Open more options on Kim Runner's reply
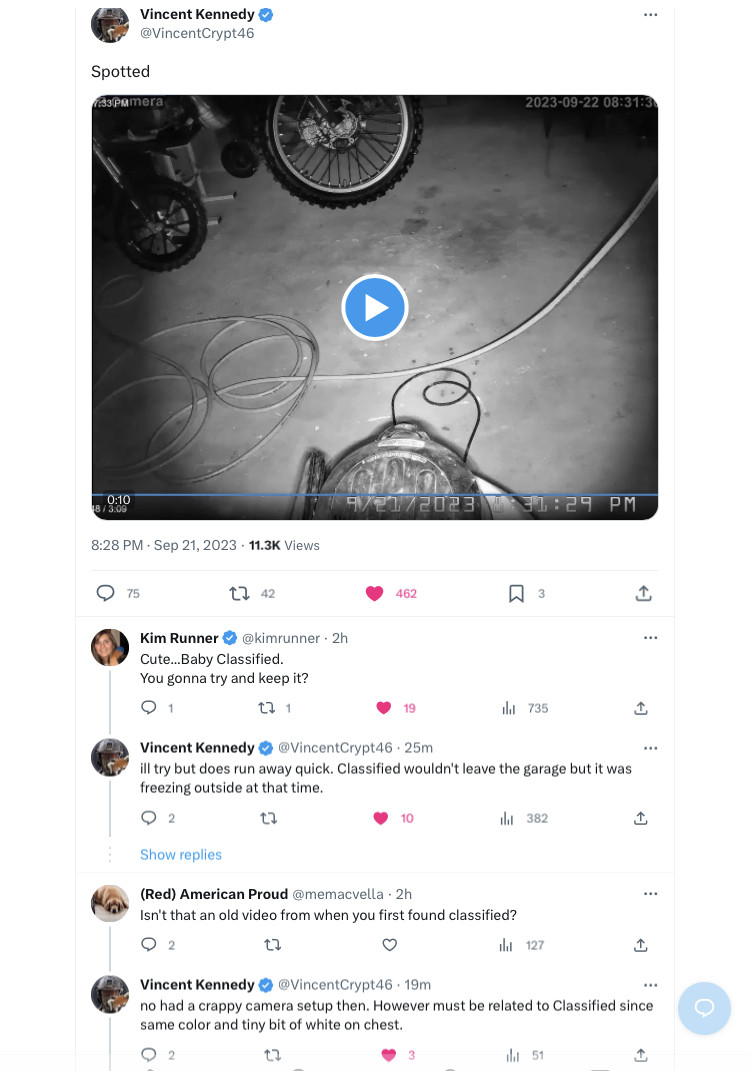 click(x=651, y=638)
